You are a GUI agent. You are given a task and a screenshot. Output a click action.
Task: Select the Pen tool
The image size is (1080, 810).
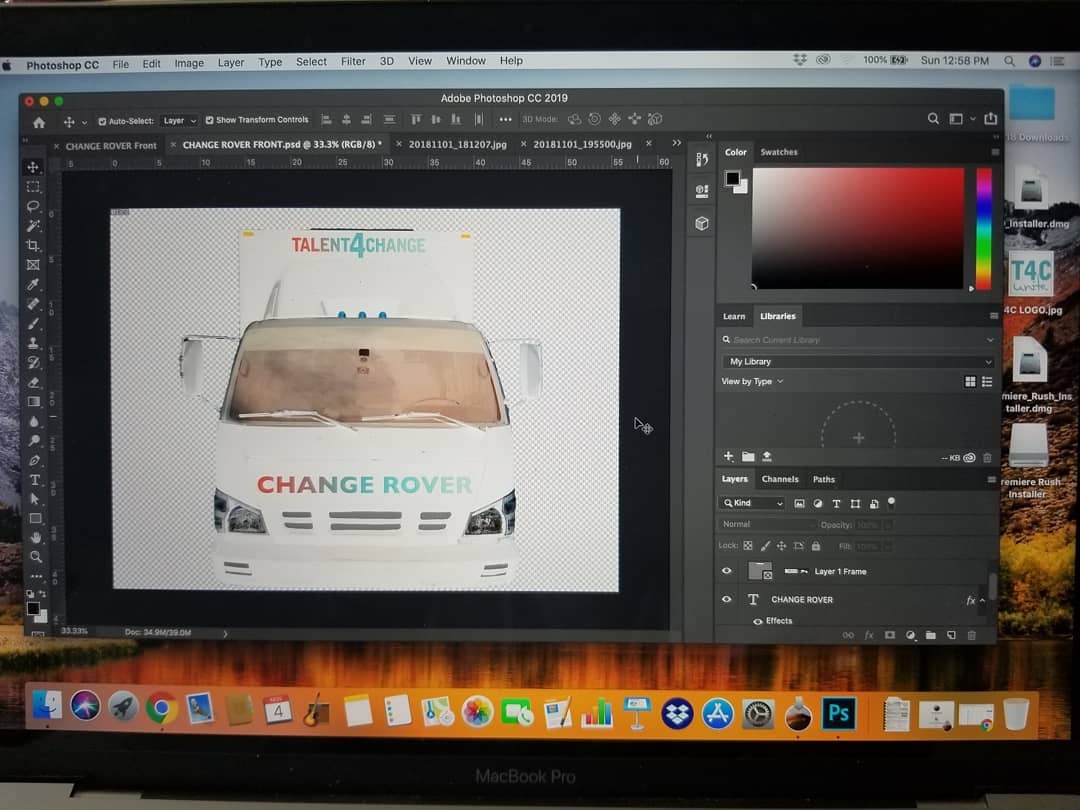34,460
